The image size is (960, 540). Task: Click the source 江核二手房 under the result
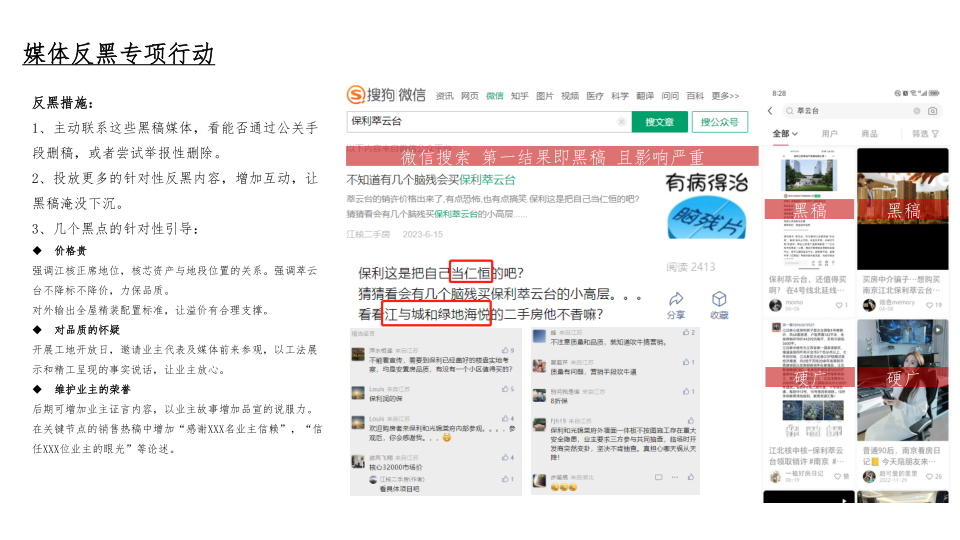(x=368, y=234)
